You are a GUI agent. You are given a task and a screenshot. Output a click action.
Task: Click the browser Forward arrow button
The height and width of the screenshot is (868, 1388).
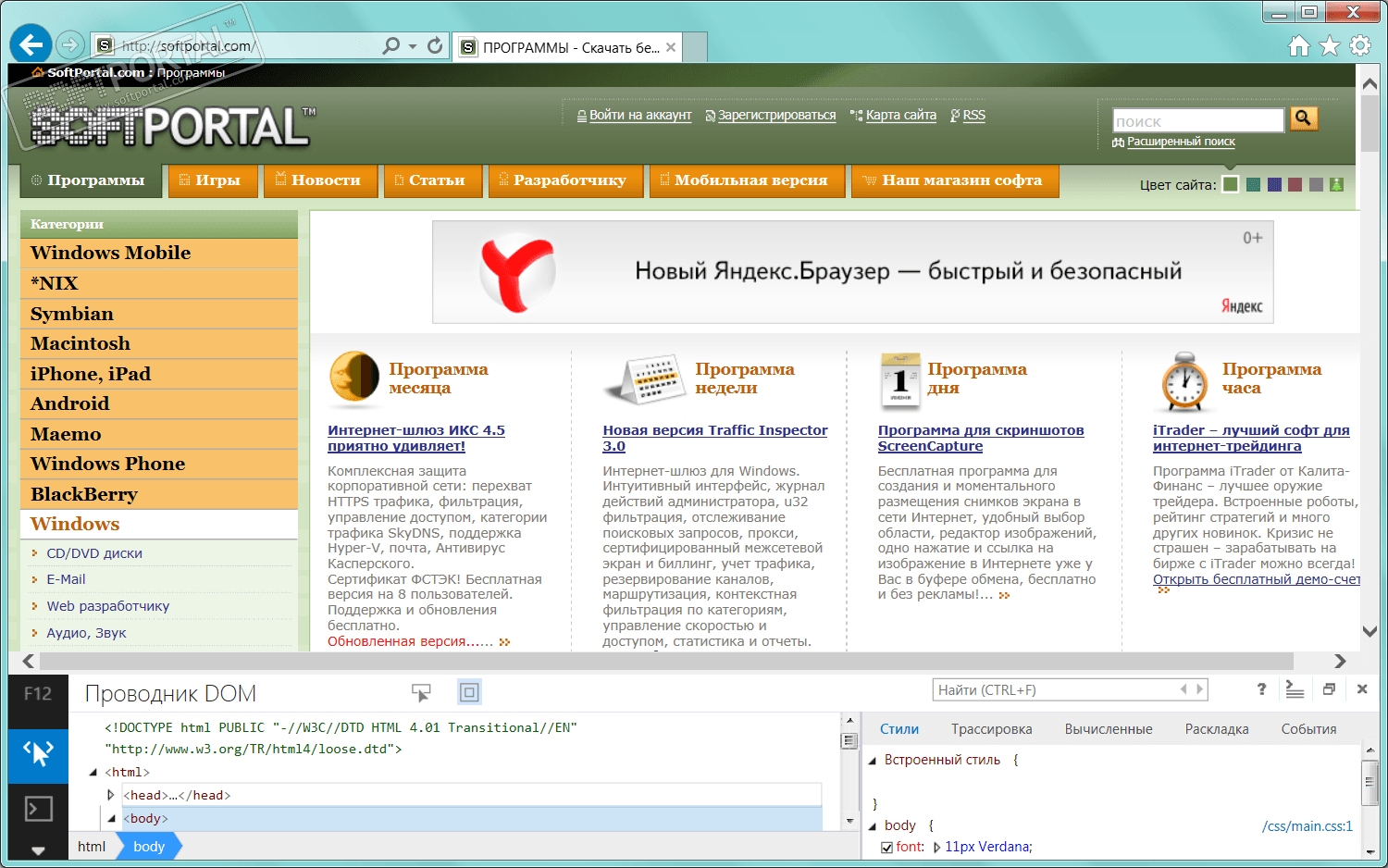click(70, 44)
